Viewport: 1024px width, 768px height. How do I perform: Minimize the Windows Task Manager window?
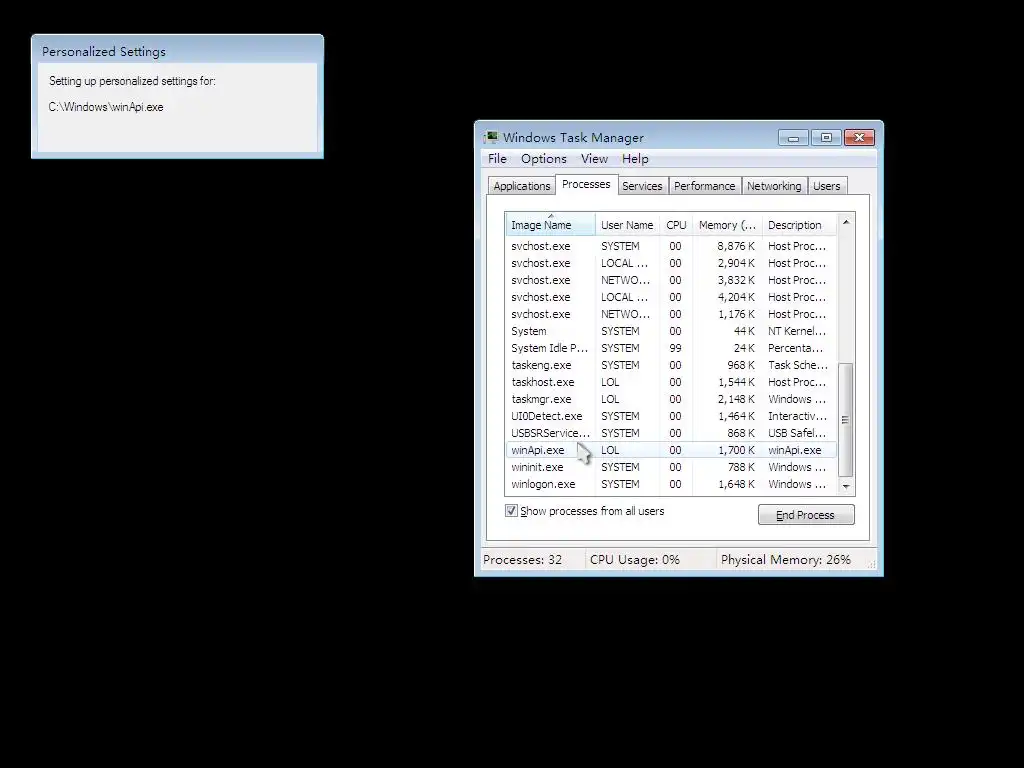793,138
